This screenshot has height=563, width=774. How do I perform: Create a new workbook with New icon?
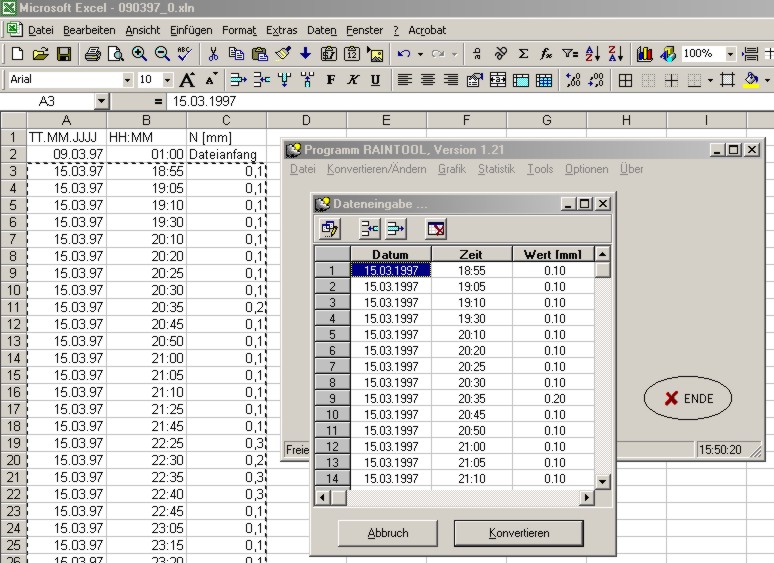(x=17, y=54)
